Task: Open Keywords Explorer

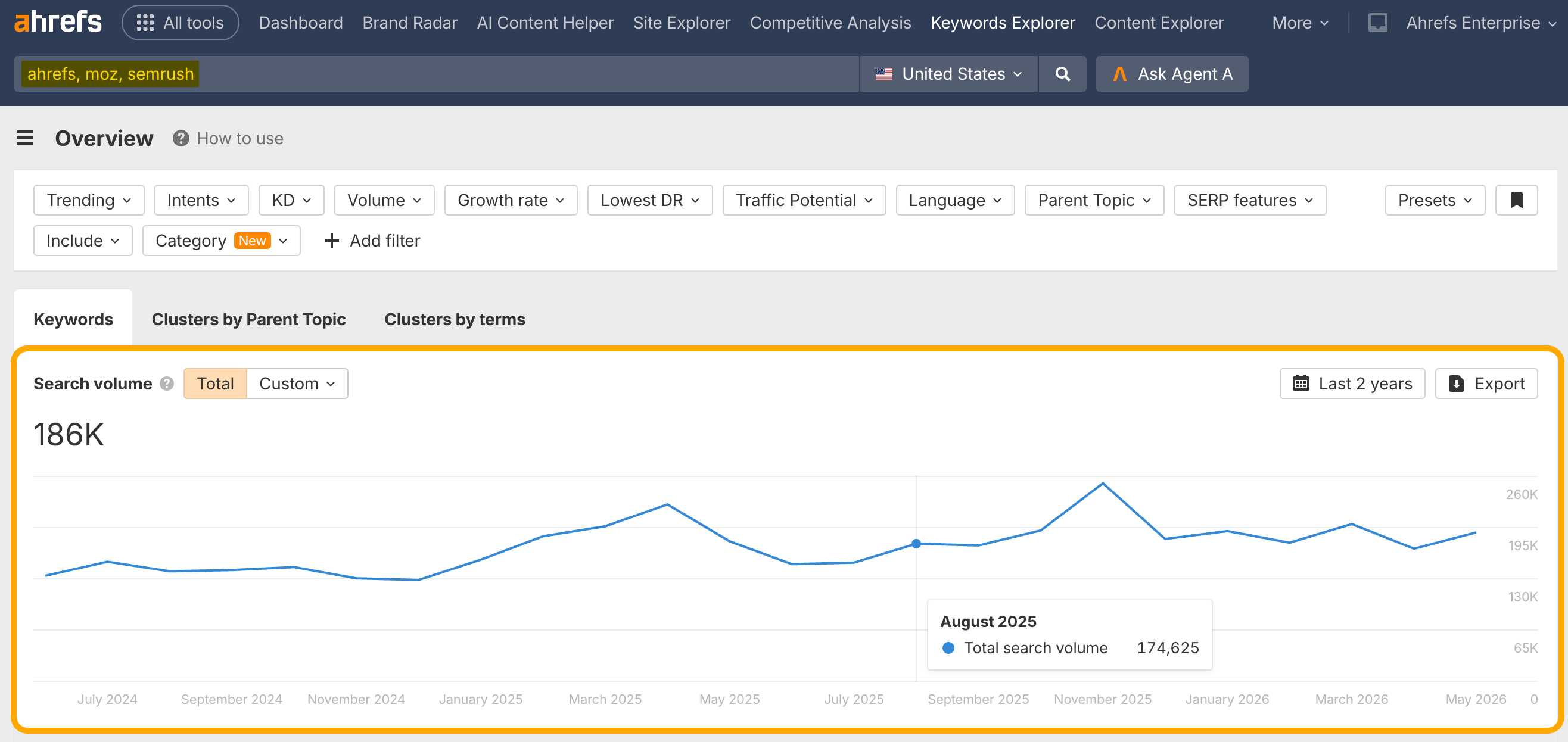Action: [x=1003, y=23]
